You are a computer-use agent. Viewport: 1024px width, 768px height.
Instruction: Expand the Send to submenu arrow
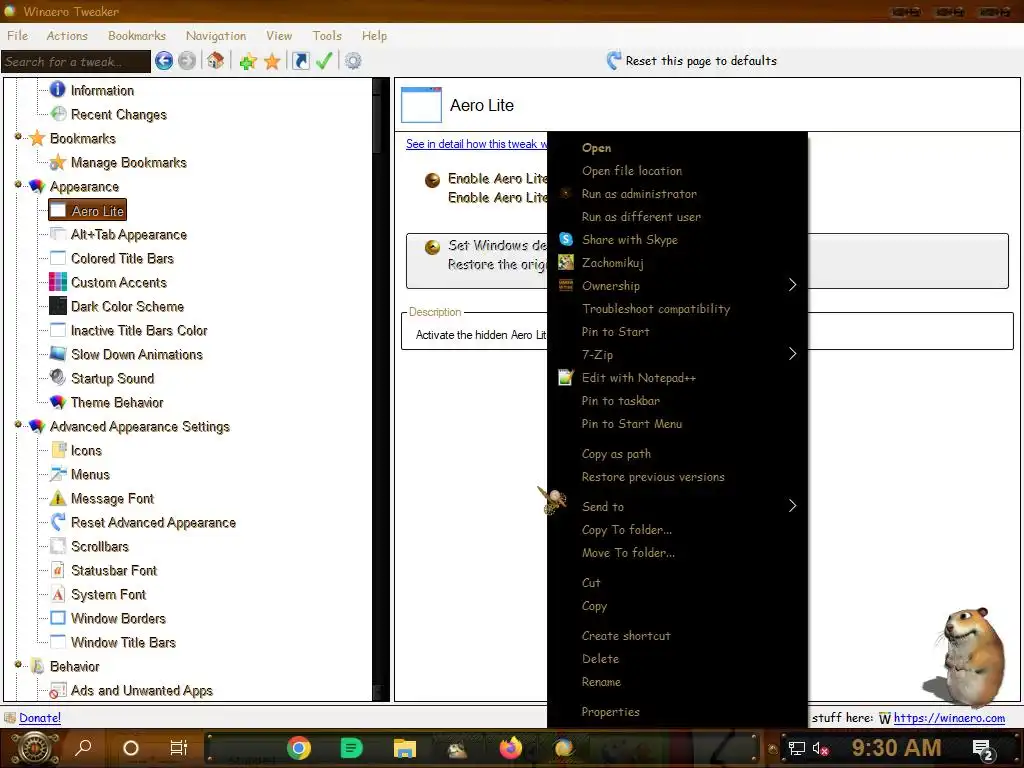point(792,506)
